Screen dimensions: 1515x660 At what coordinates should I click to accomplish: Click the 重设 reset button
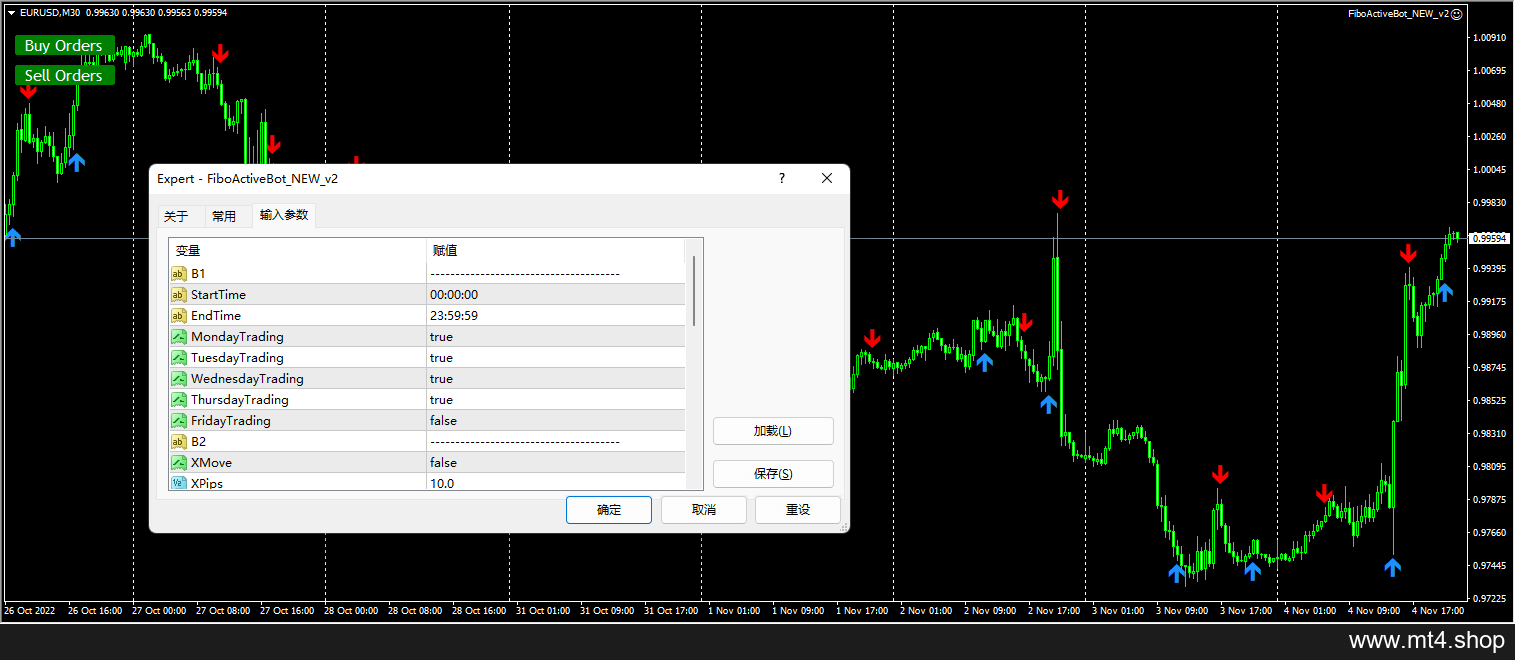click(798, 510)
